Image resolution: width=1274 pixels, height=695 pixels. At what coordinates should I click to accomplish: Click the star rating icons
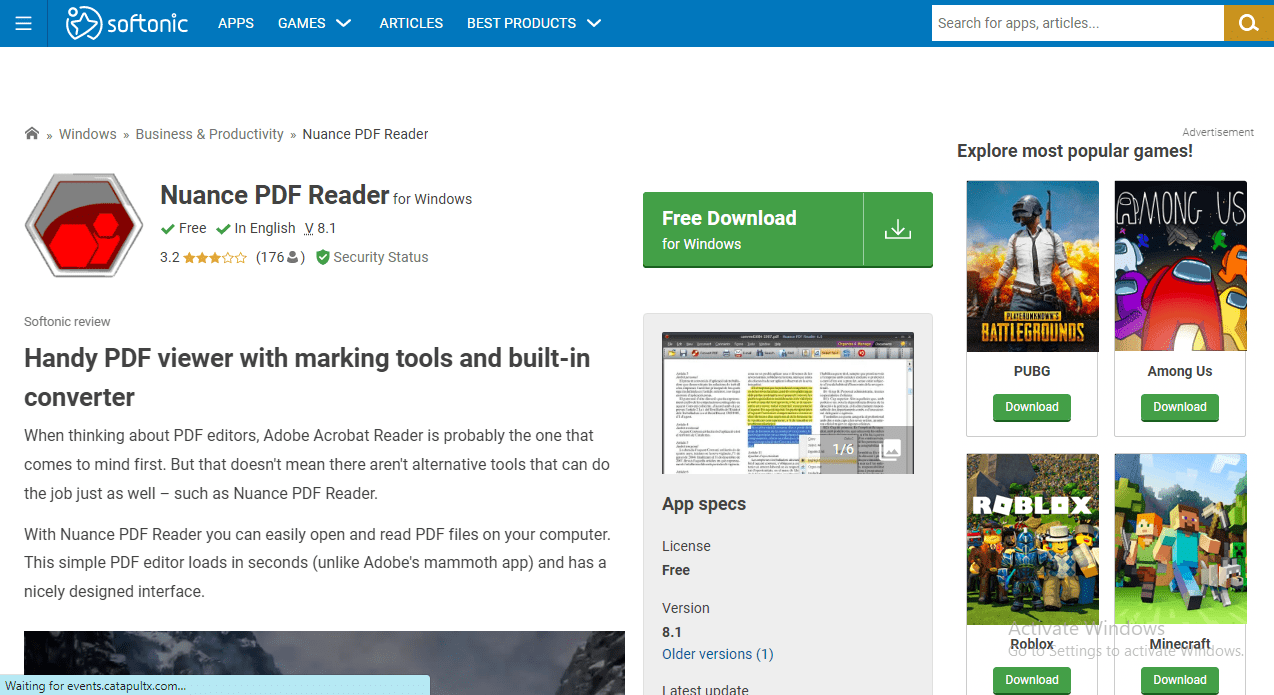[215, 257]
